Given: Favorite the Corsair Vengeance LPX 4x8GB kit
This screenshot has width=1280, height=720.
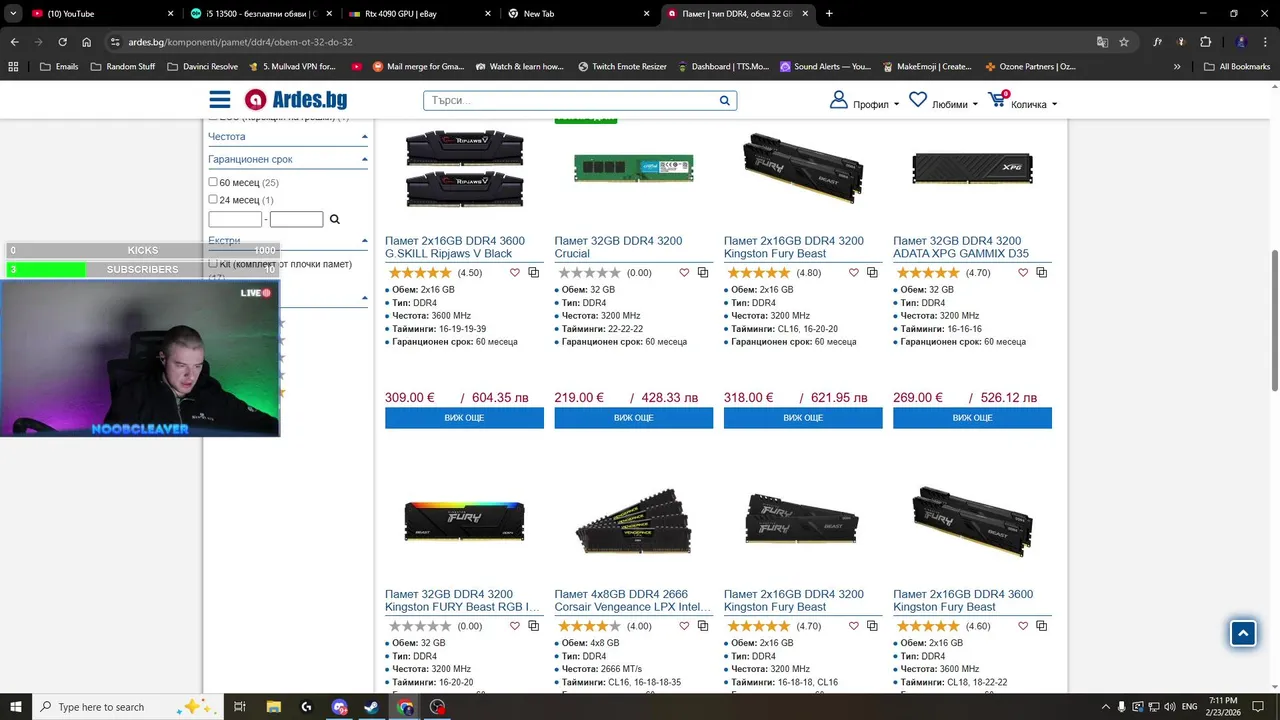Looking at the screenshot, I should click(685, 626).
